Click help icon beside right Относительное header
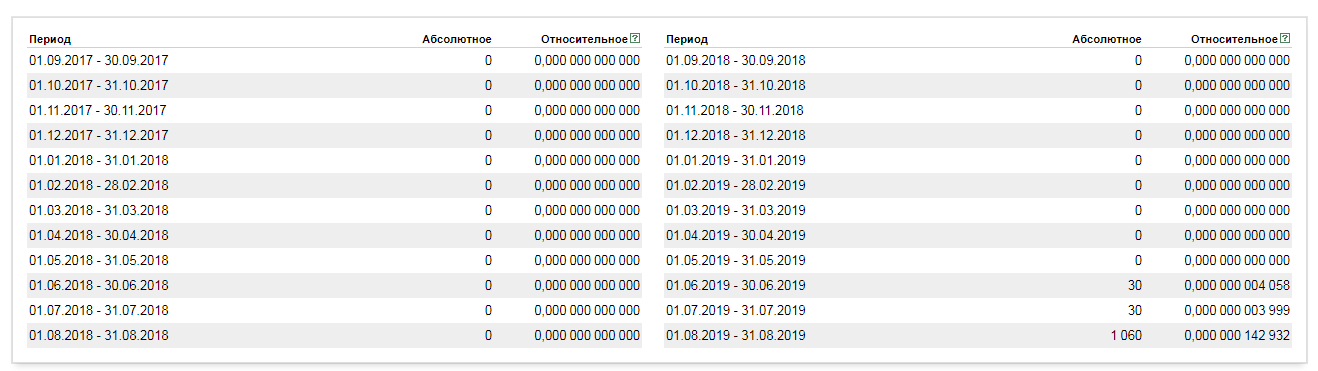The width and height of the screenshot is (1318, 371). (1285, 39)
